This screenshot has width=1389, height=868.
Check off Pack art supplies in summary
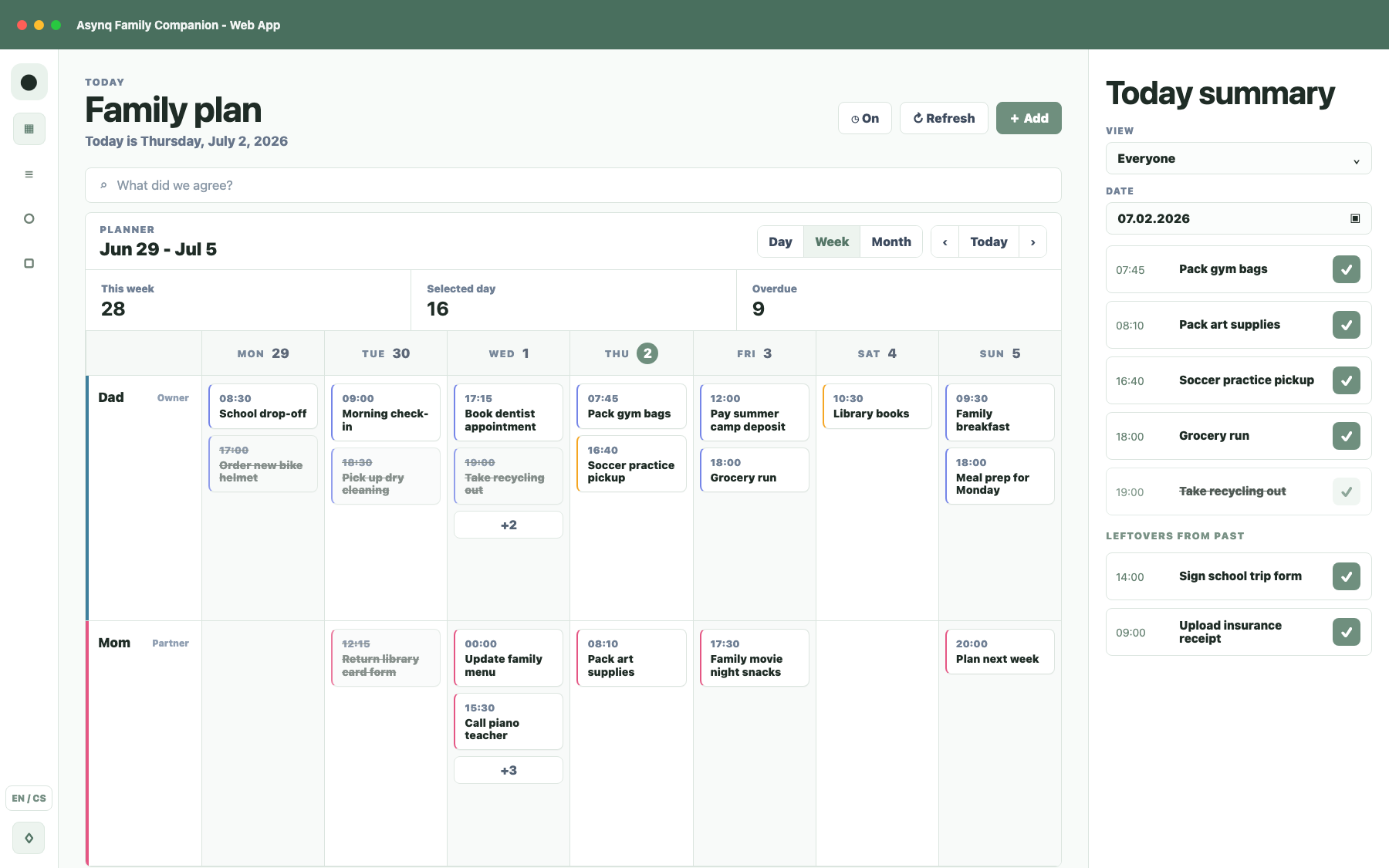[1347, 325]
